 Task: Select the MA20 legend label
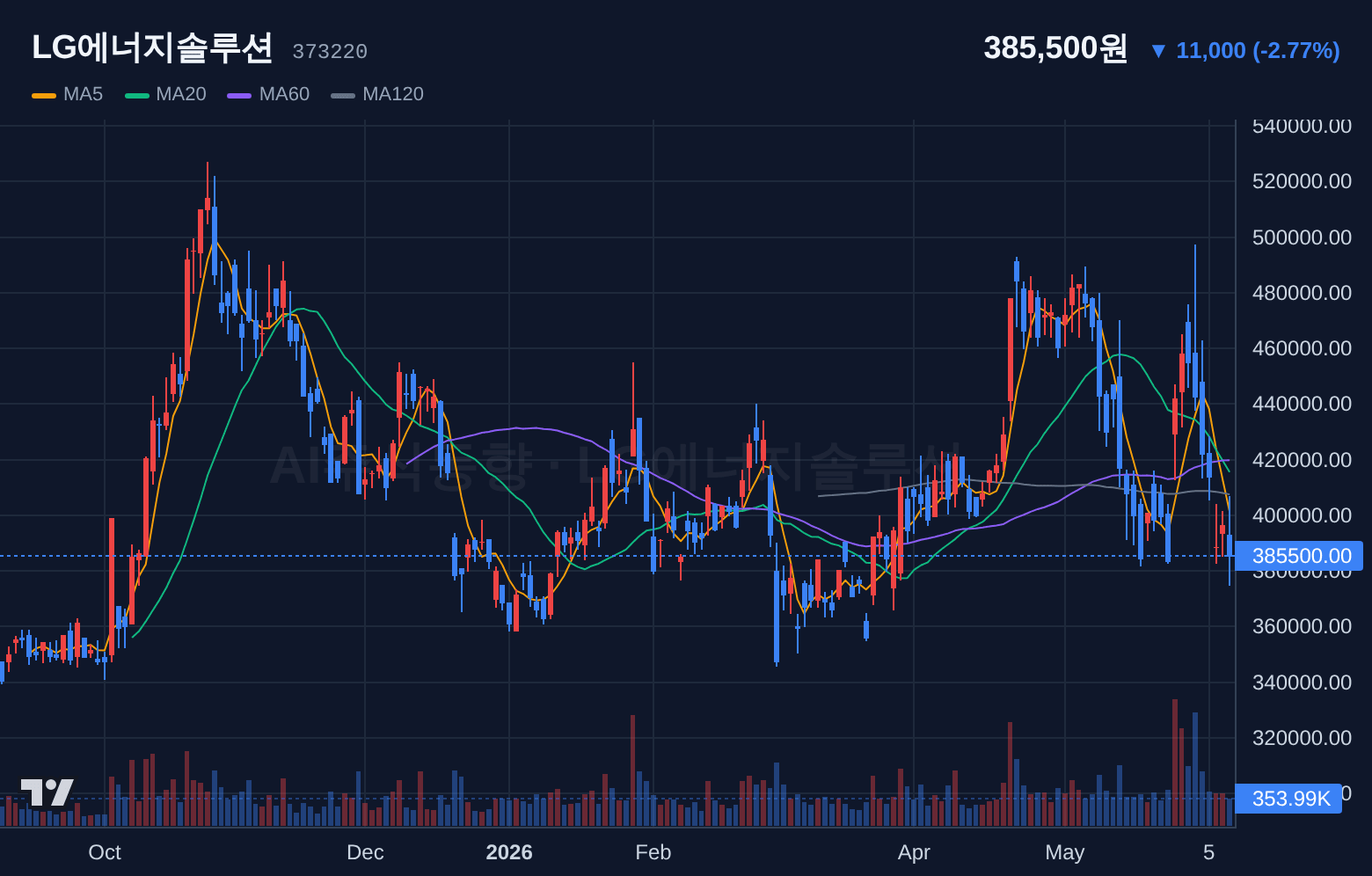point(181,94)
